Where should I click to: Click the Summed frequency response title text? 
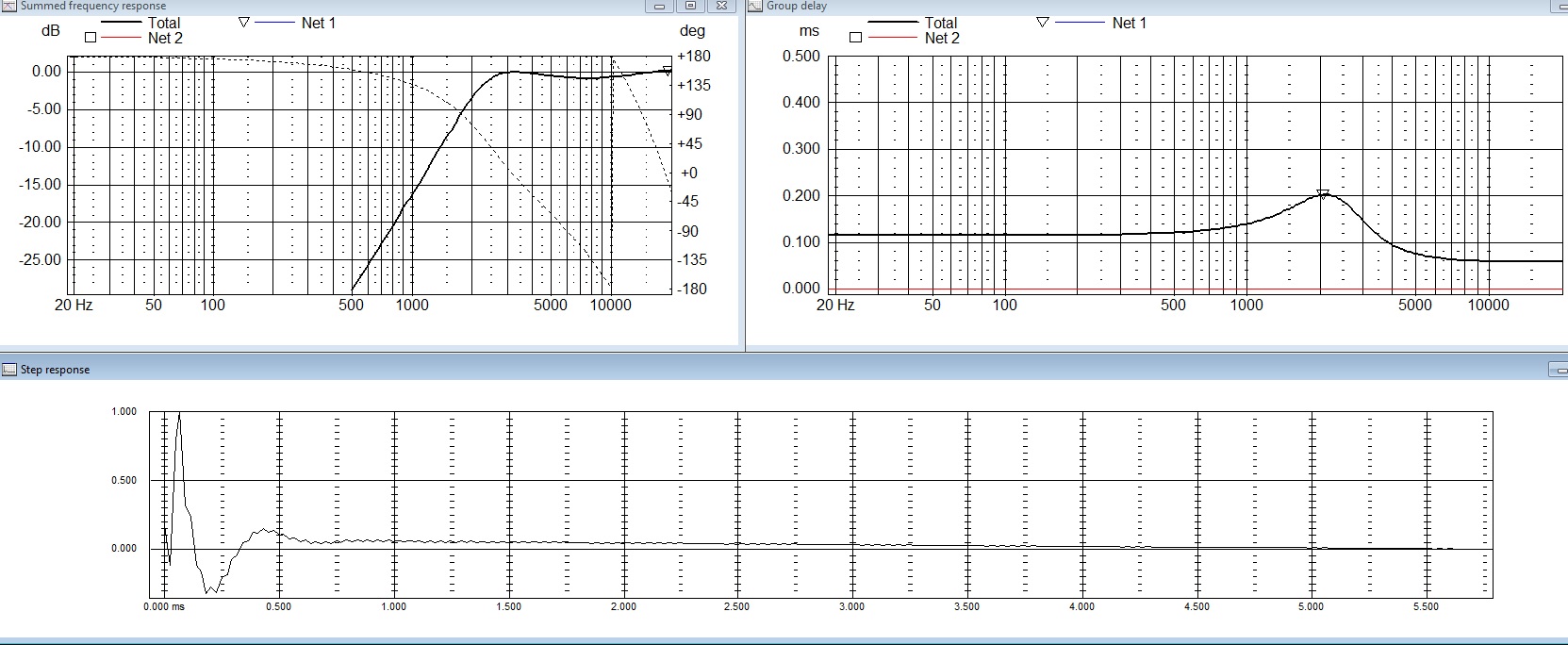[93, 6]
